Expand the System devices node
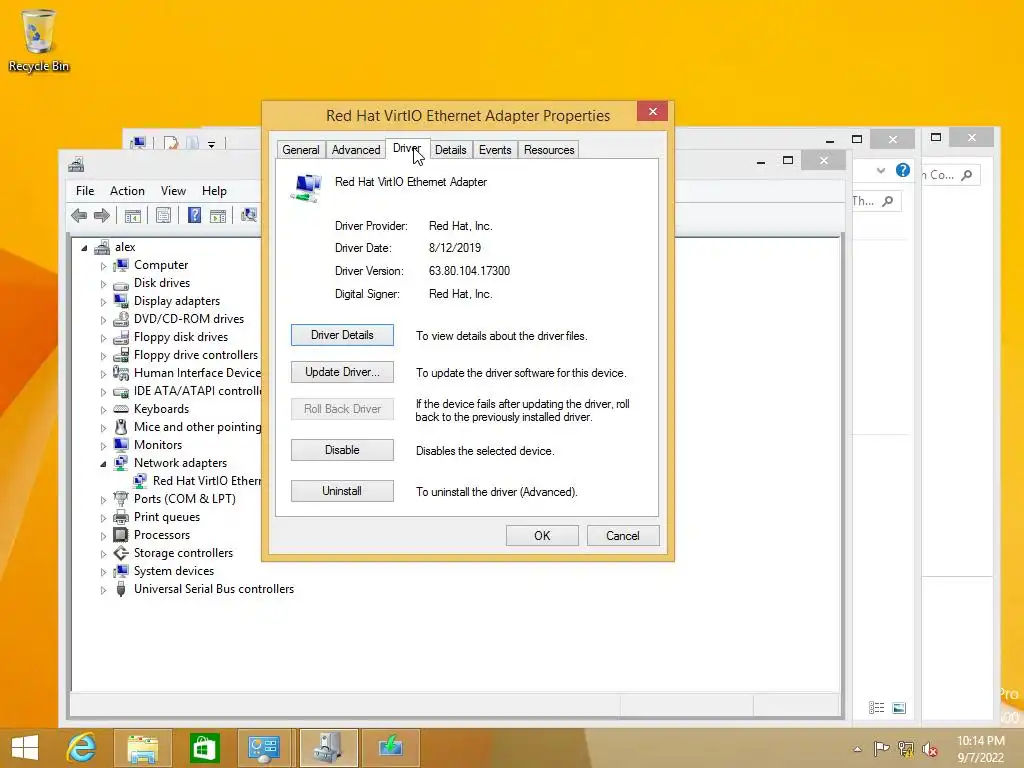This screenshot has height=768, width=1024. click(x=103, y=571)
